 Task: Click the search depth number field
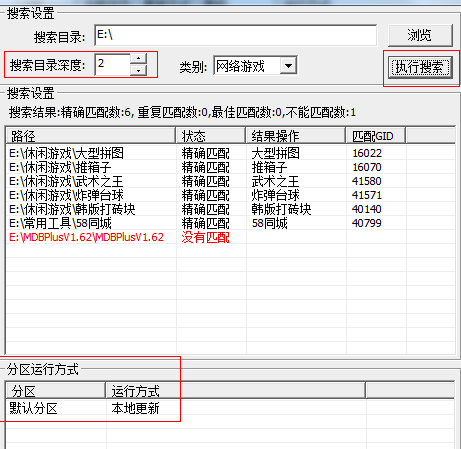click(x=113, y=64)
